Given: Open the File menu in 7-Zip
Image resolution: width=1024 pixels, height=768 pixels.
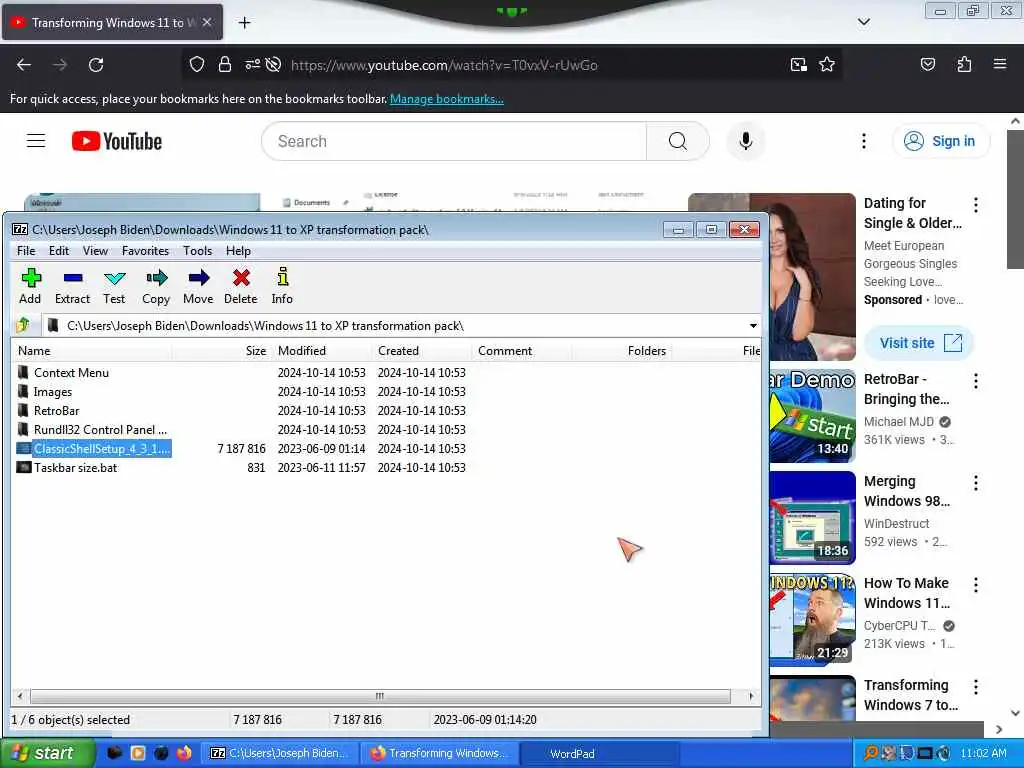Looking at the screenshot, I should click(x=26, y=251).
